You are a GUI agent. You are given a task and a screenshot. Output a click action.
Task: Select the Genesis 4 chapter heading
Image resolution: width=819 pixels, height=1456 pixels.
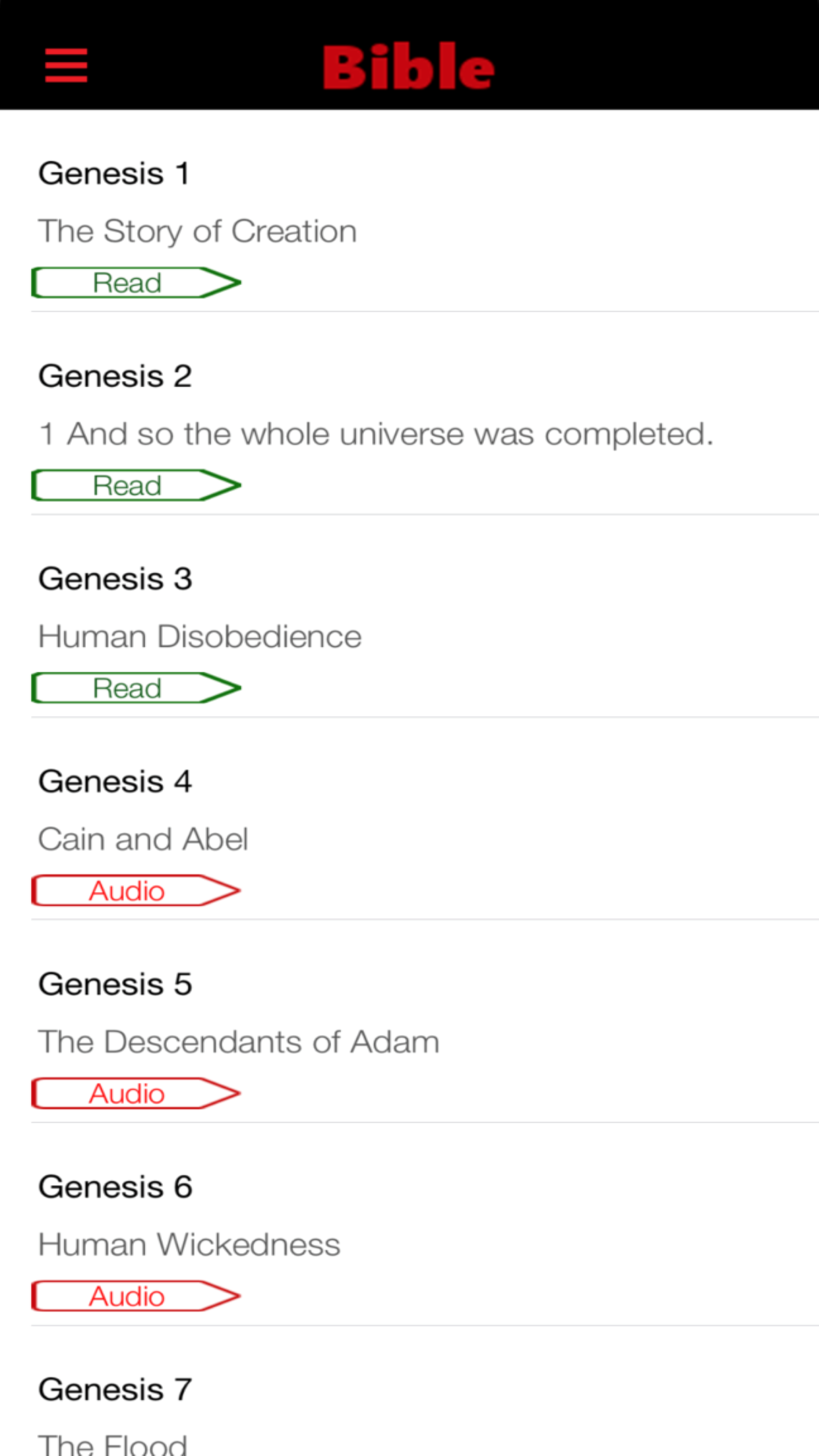pos(115,781)
